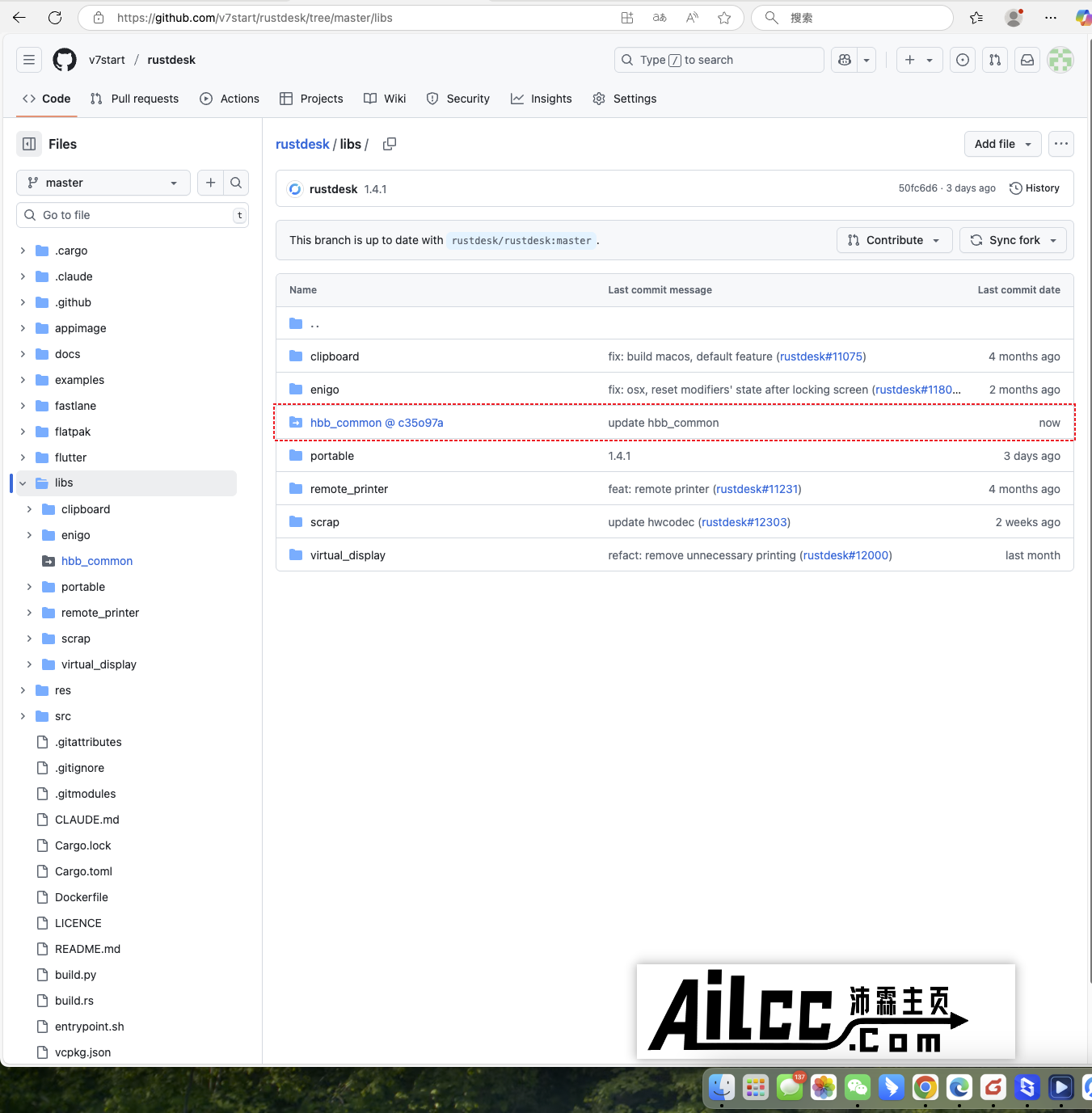
Task: Open the Contribute dropdown
Action: click(x=895, y=240)
